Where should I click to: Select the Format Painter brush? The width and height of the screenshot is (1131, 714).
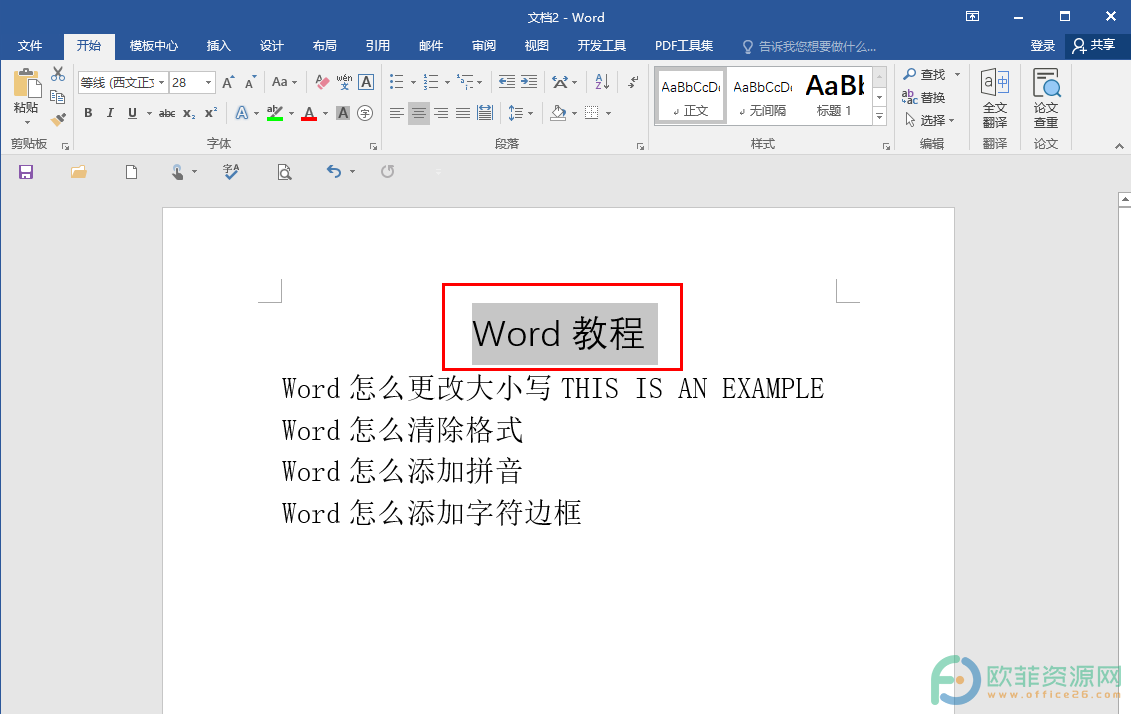coord(58,119)
